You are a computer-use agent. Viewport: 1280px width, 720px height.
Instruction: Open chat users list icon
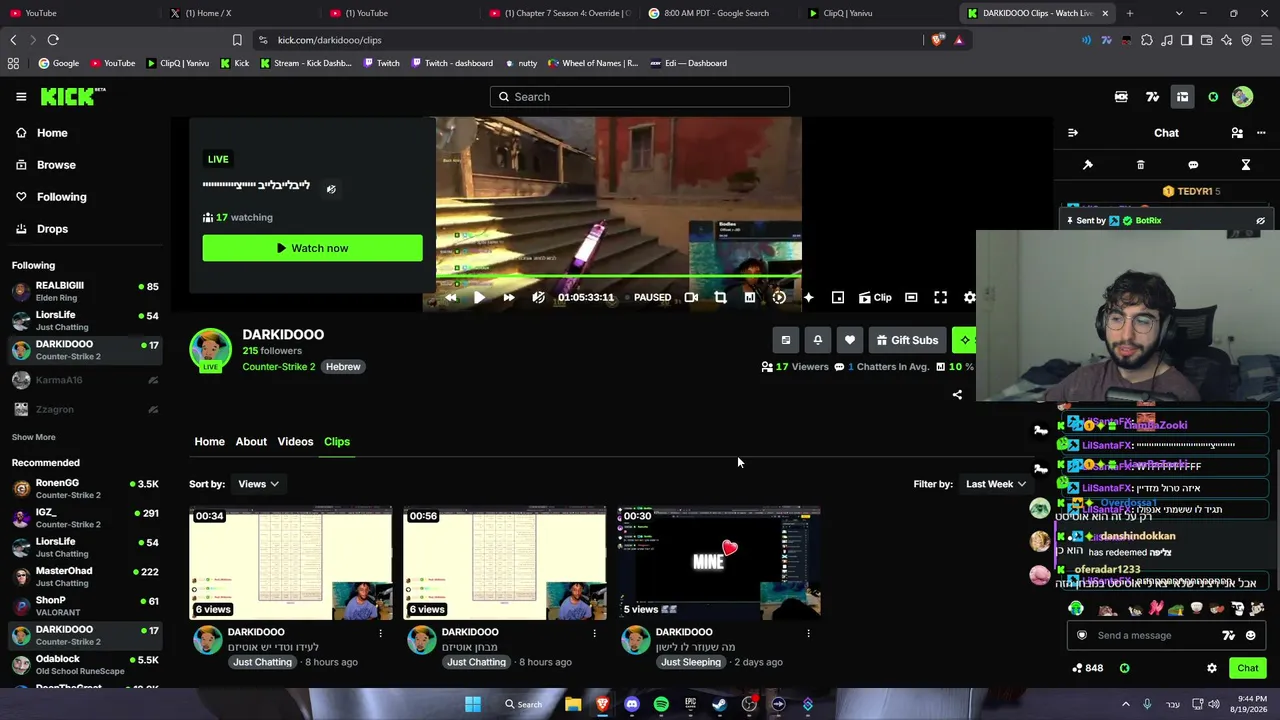[1237, 133]
